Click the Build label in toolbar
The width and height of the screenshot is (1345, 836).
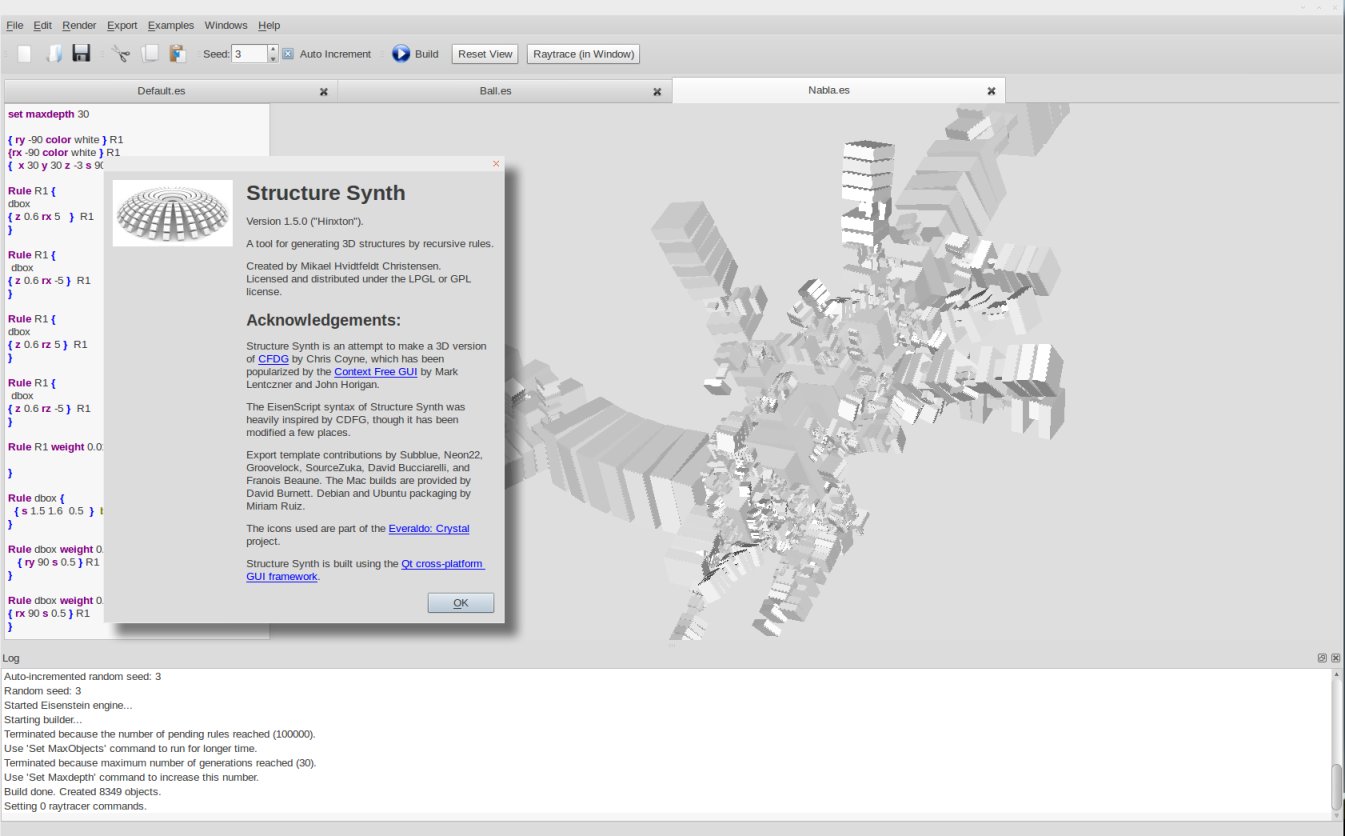426,54
